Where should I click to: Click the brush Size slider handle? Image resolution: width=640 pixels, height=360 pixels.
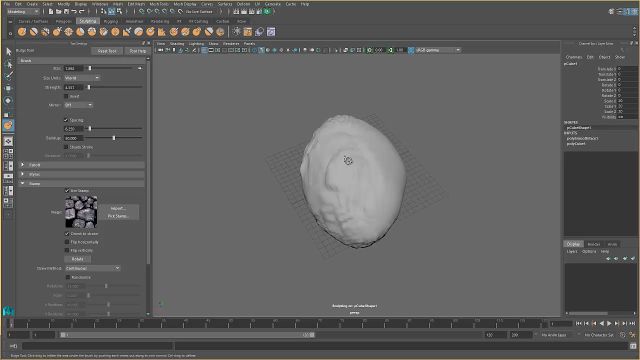click(x=90, y=68)
